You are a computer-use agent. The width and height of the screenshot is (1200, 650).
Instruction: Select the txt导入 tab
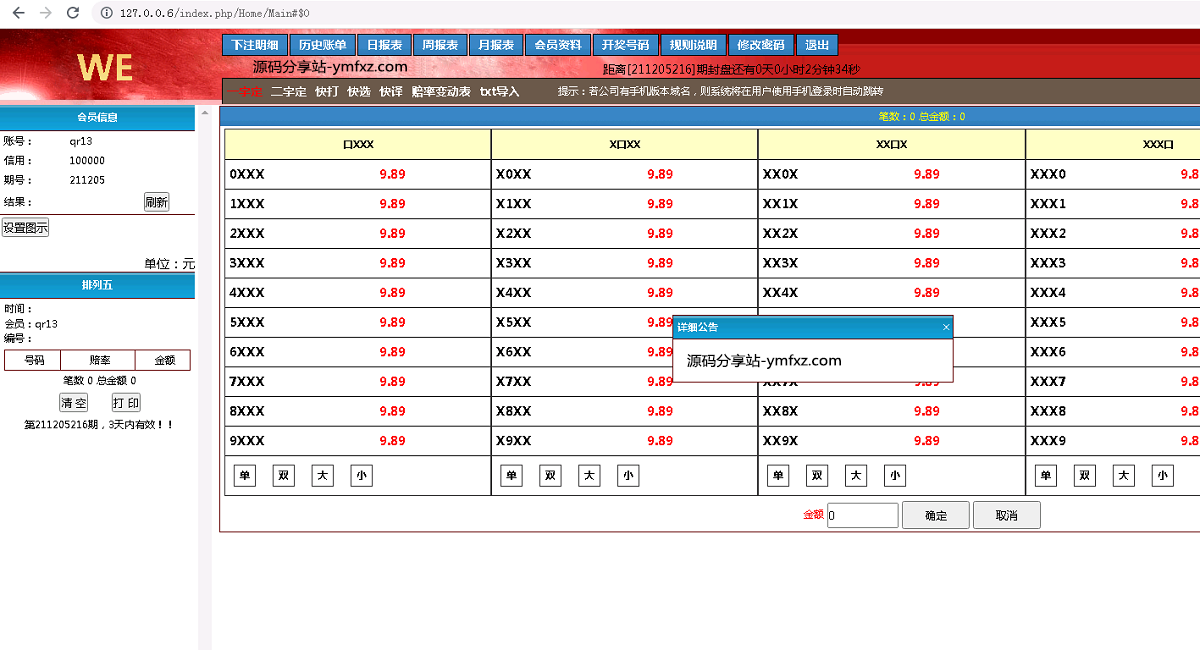(x=499, y=92)
